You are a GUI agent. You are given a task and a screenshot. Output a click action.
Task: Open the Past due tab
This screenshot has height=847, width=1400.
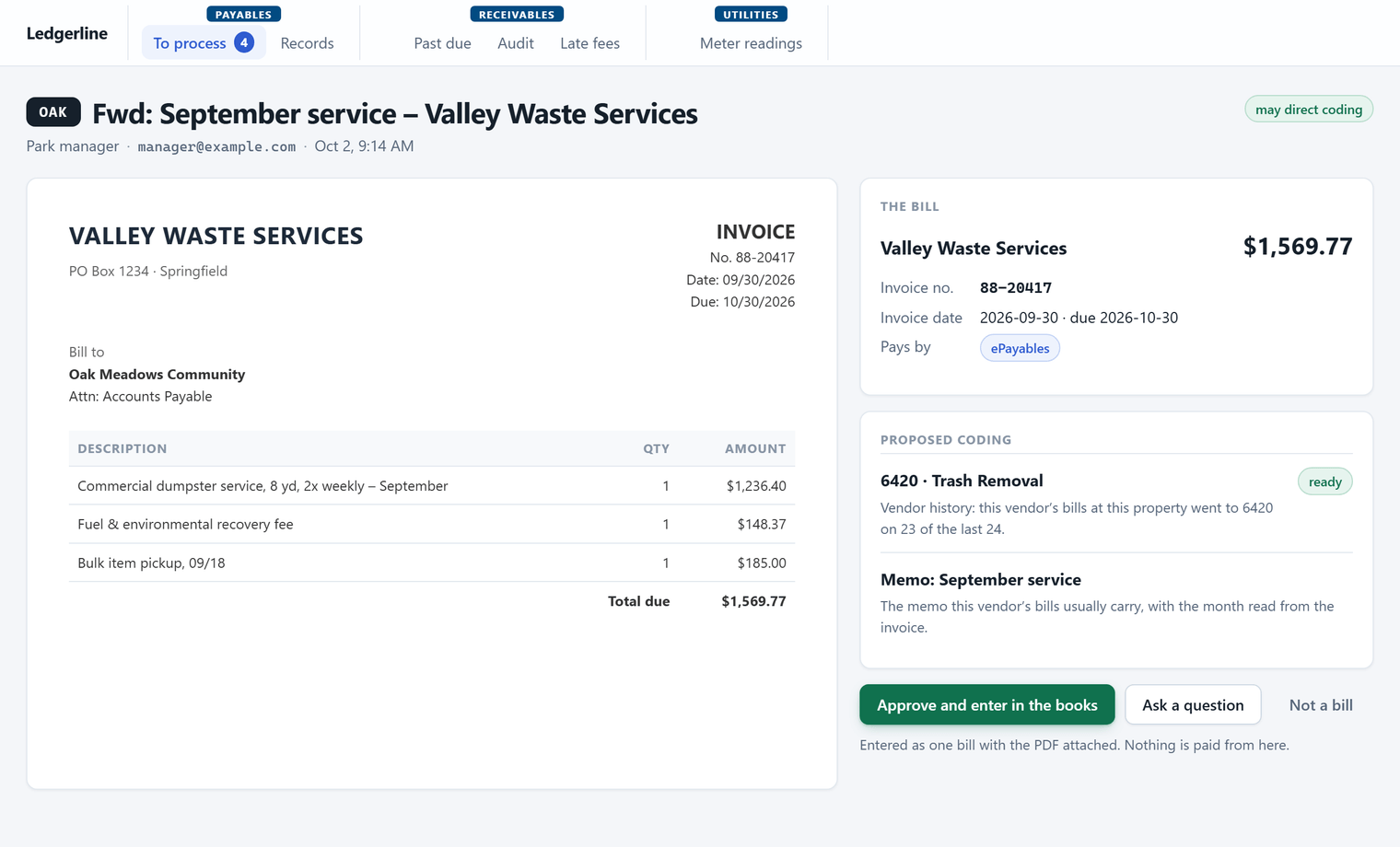tap(442, 43)
